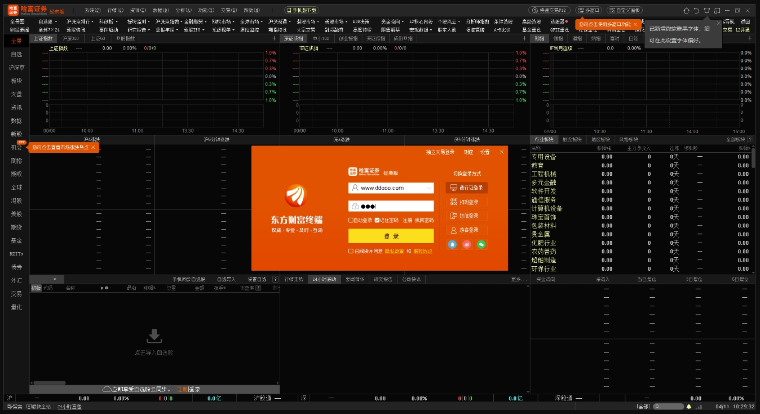This screenshot has height=414, width=760.
Task: Click the password field in the login dialog
Action: coord(391,206)
